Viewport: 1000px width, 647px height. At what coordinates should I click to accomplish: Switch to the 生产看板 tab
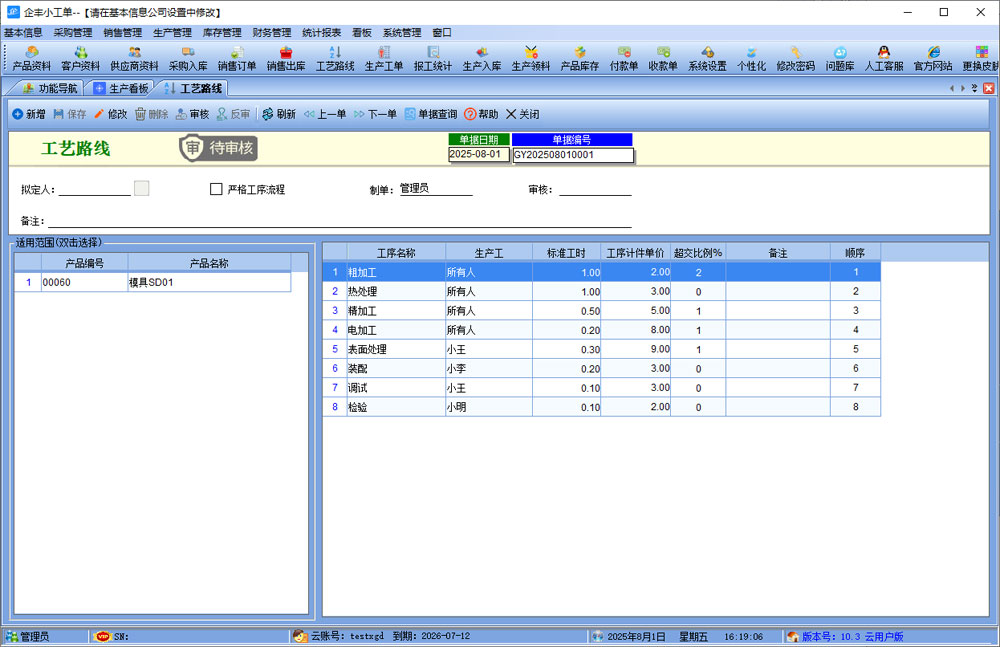click(x=121, y=88)
